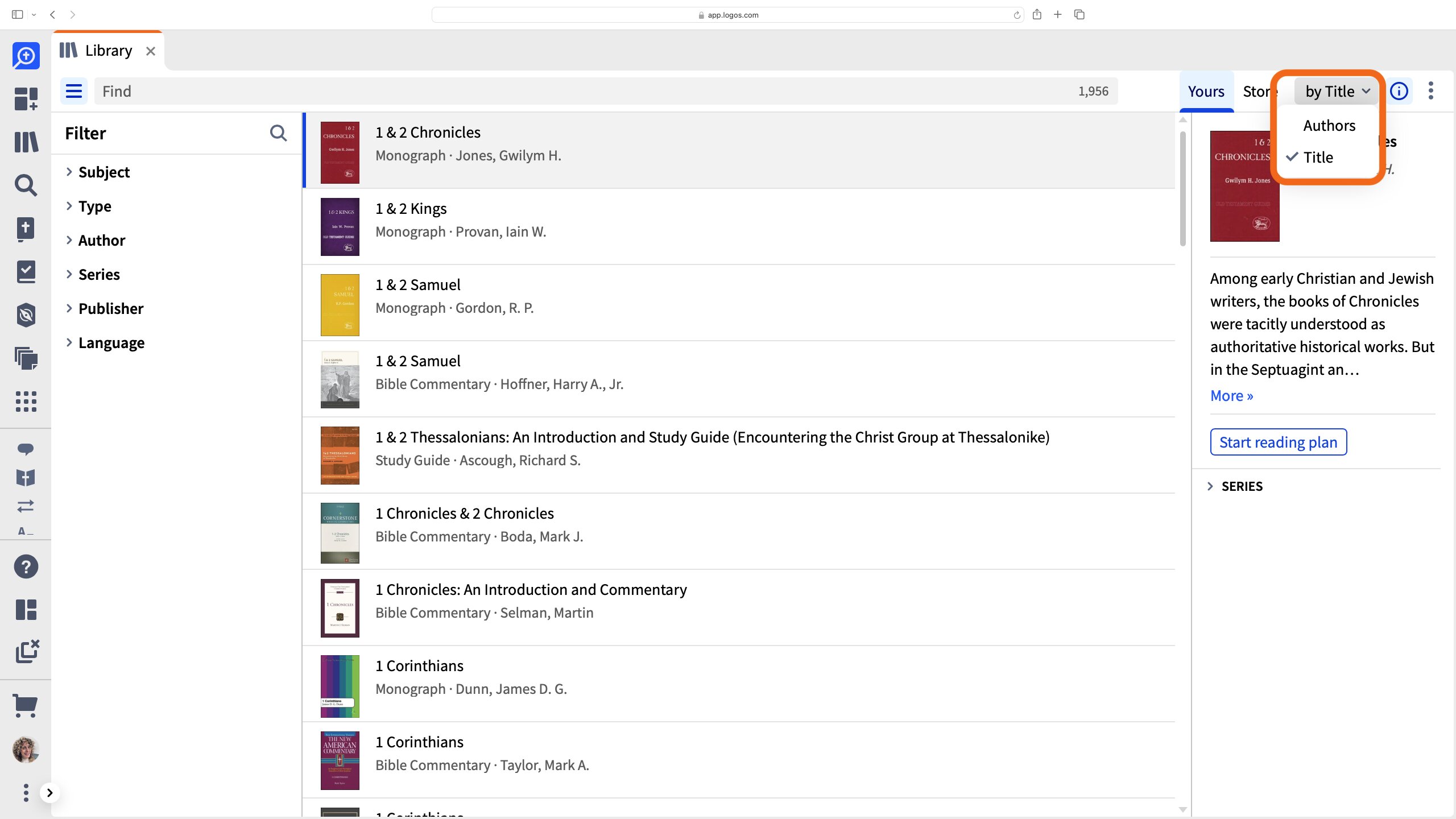
Task: Toggle the filter sidebar hamburger icon
Action: 74,91
